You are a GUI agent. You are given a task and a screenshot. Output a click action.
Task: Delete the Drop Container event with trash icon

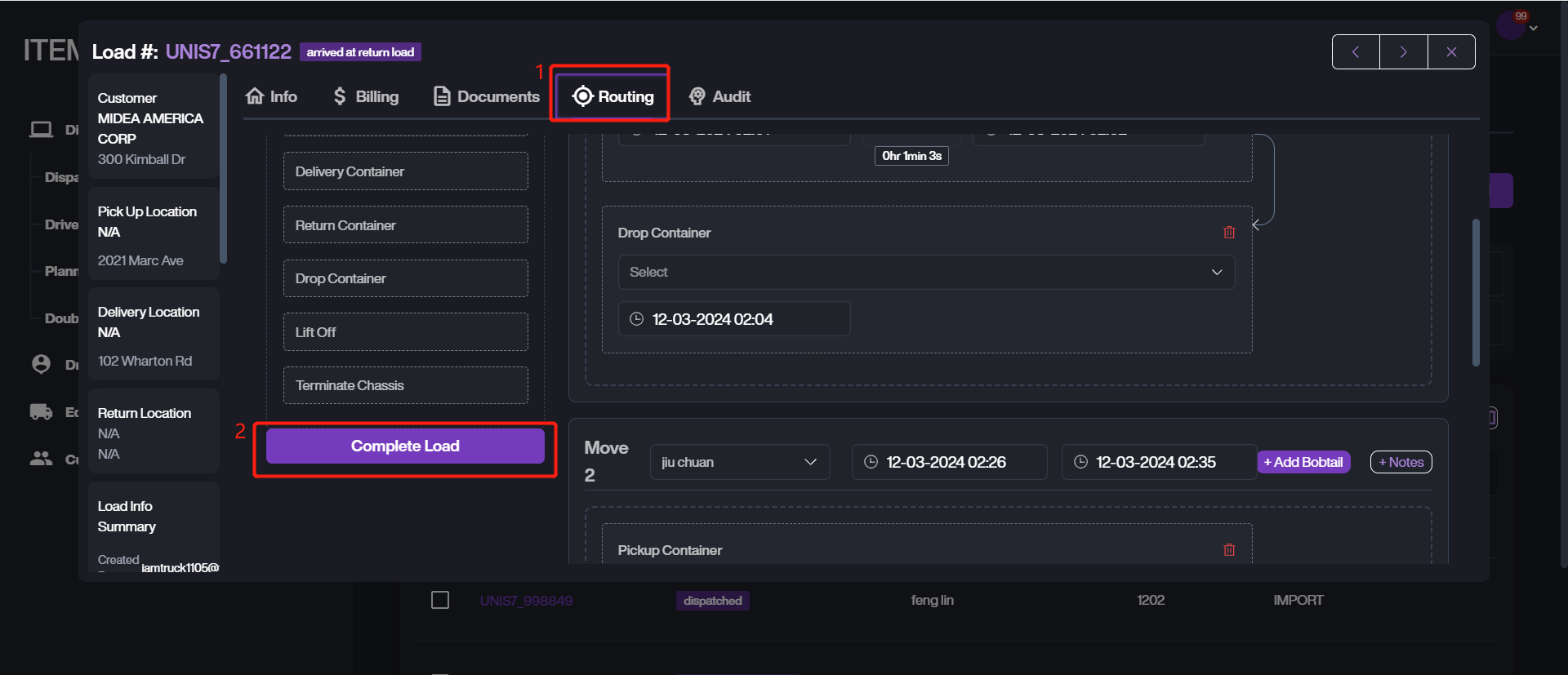pos(1229,233)
